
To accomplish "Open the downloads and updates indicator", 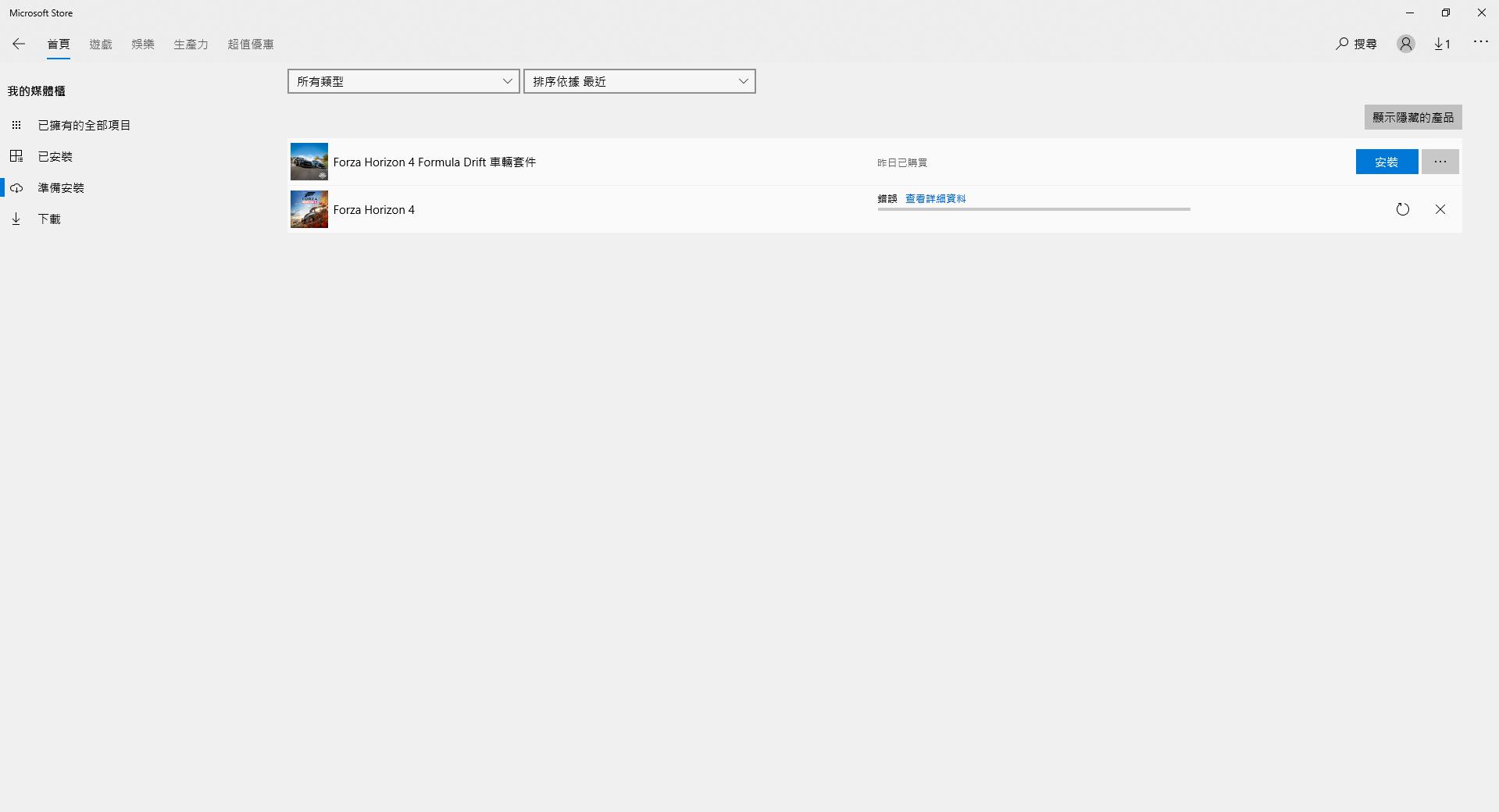I will [x=1442, y=44].
